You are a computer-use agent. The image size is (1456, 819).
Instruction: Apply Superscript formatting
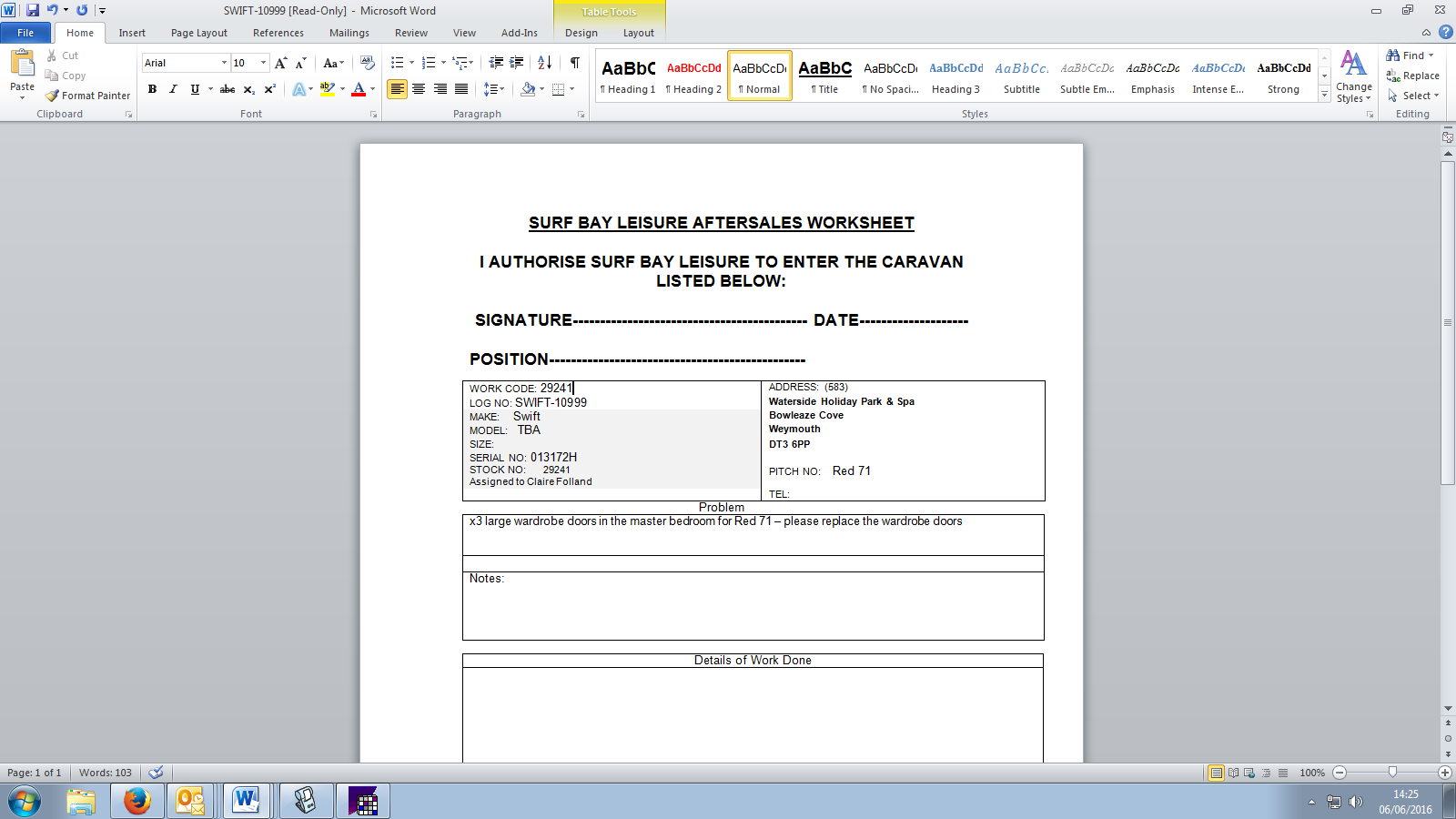269,89
